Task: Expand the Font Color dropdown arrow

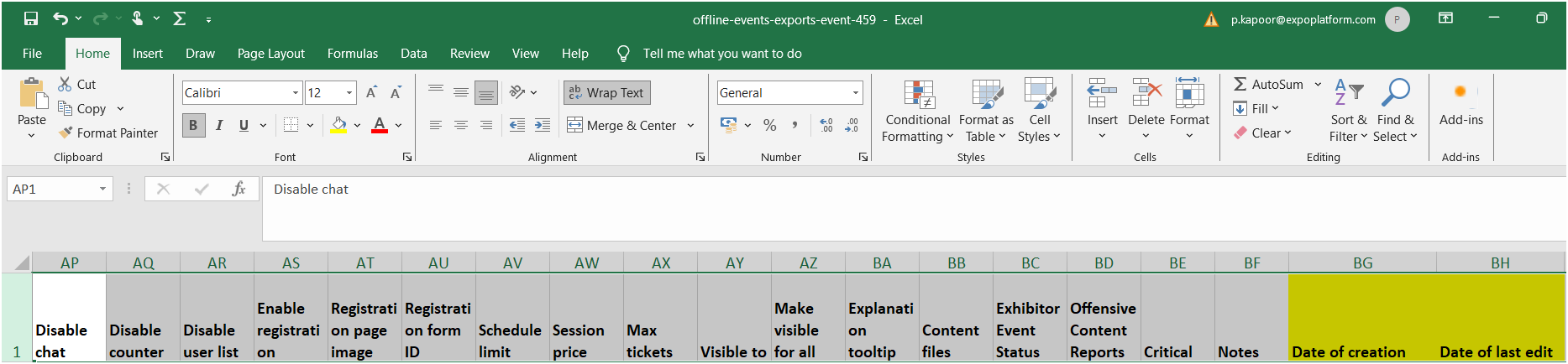Action: pyautogui.click(x=398, y=125)
